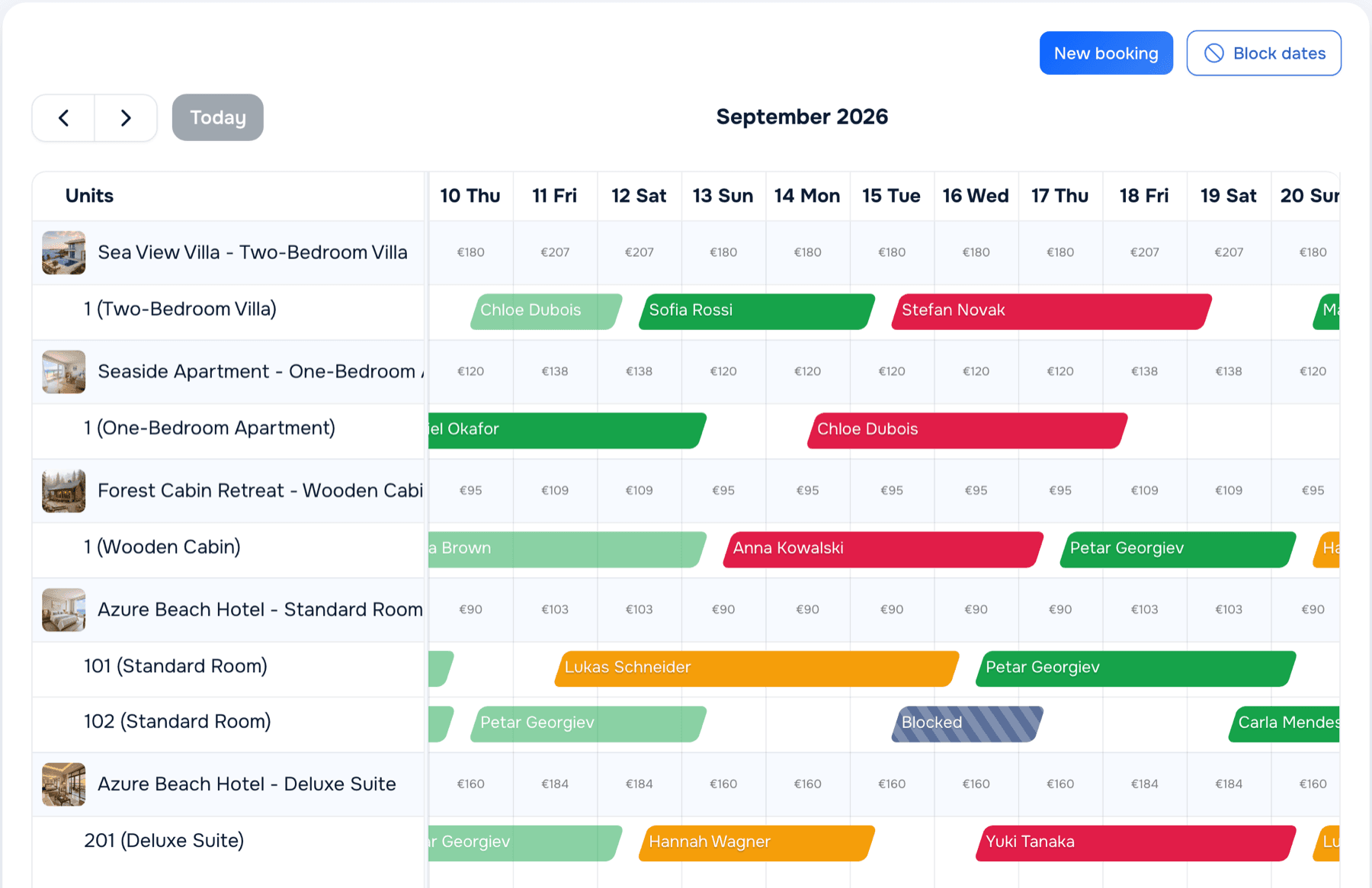Open Sofia Rossi booking

click(757, 311)
